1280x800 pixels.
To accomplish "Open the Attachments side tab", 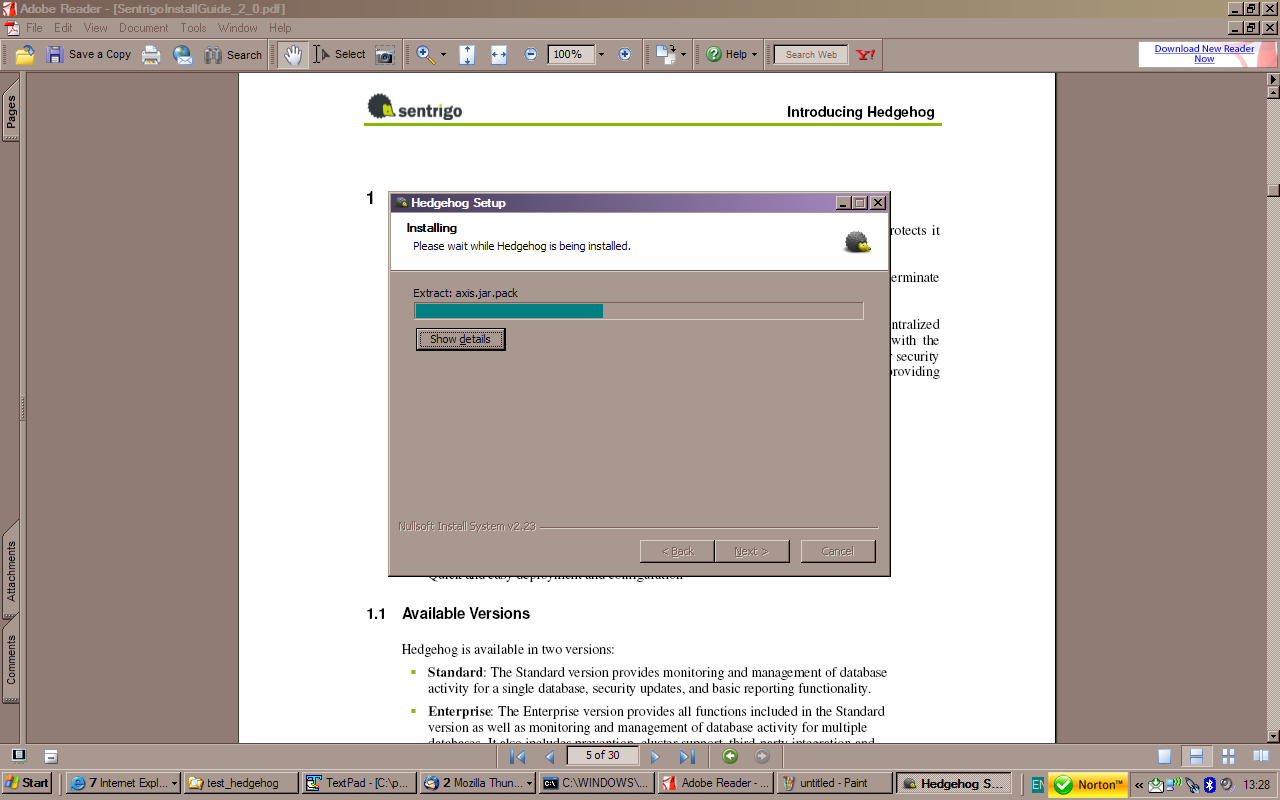I will pos(11,571).
